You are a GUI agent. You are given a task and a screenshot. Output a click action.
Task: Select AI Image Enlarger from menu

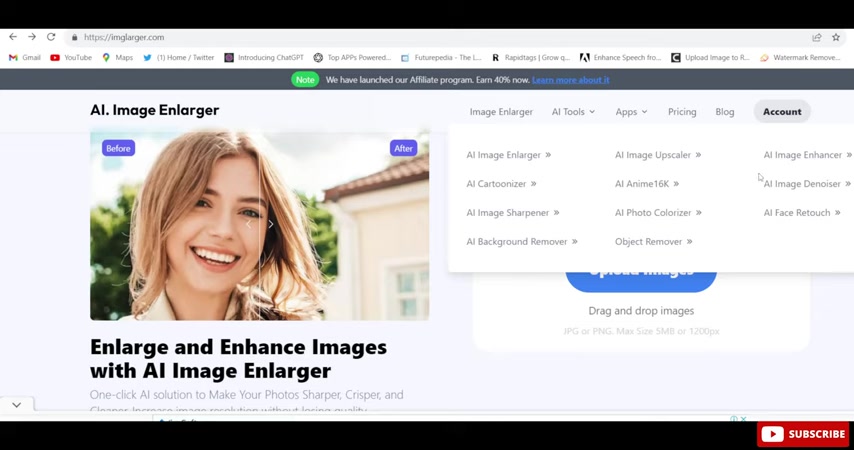click(x=509, y=155)
